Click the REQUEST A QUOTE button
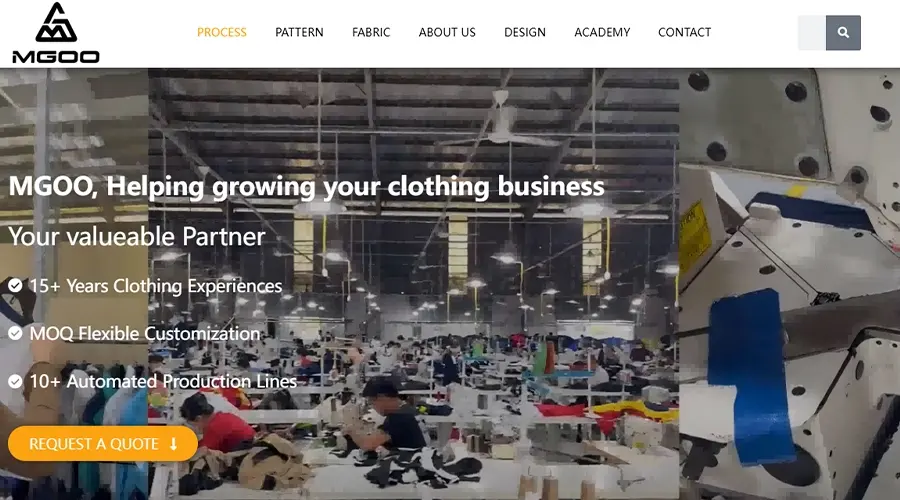This screenshot has width=900, height=500. 103,444
